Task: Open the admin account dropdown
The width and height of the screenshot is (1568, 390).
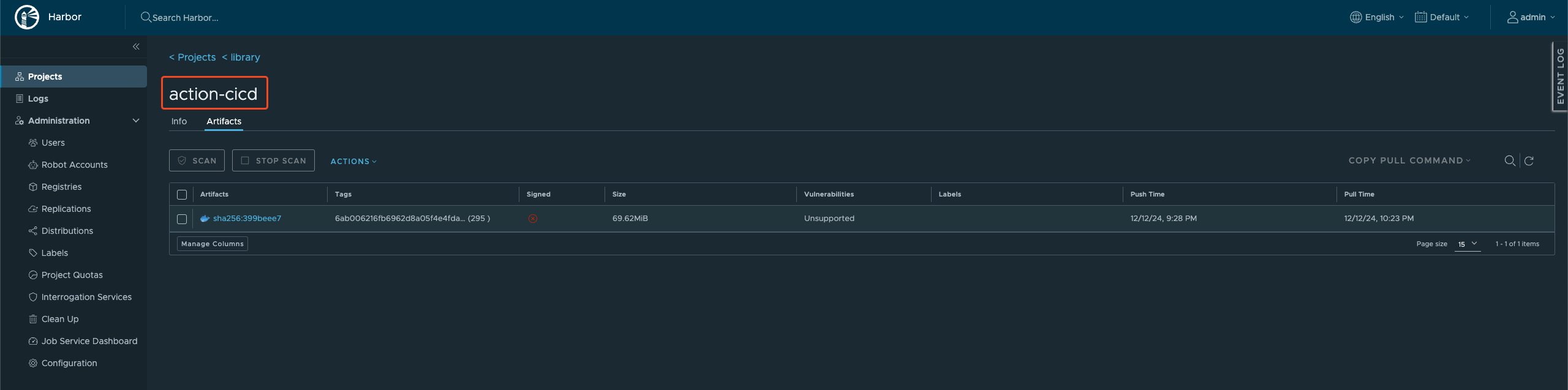Action: [x=1531, y=17]
